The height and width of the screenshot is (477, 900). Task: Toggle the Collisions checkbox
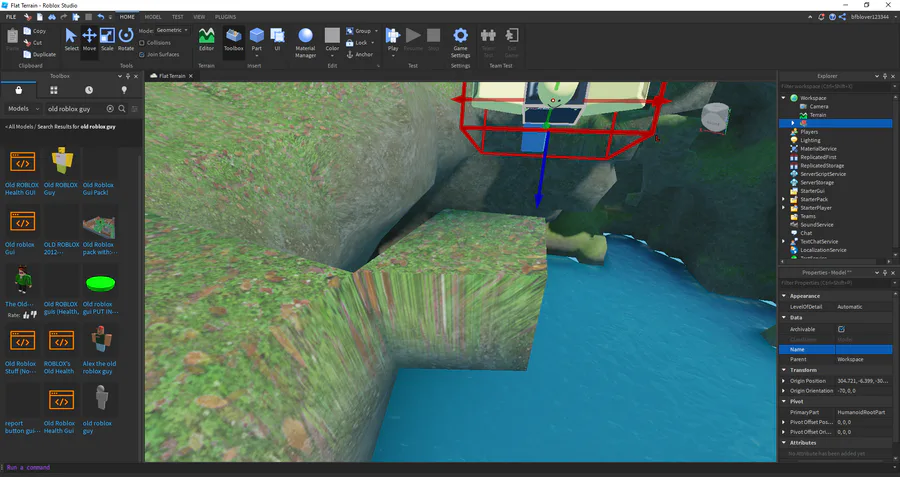pos(142,42)
